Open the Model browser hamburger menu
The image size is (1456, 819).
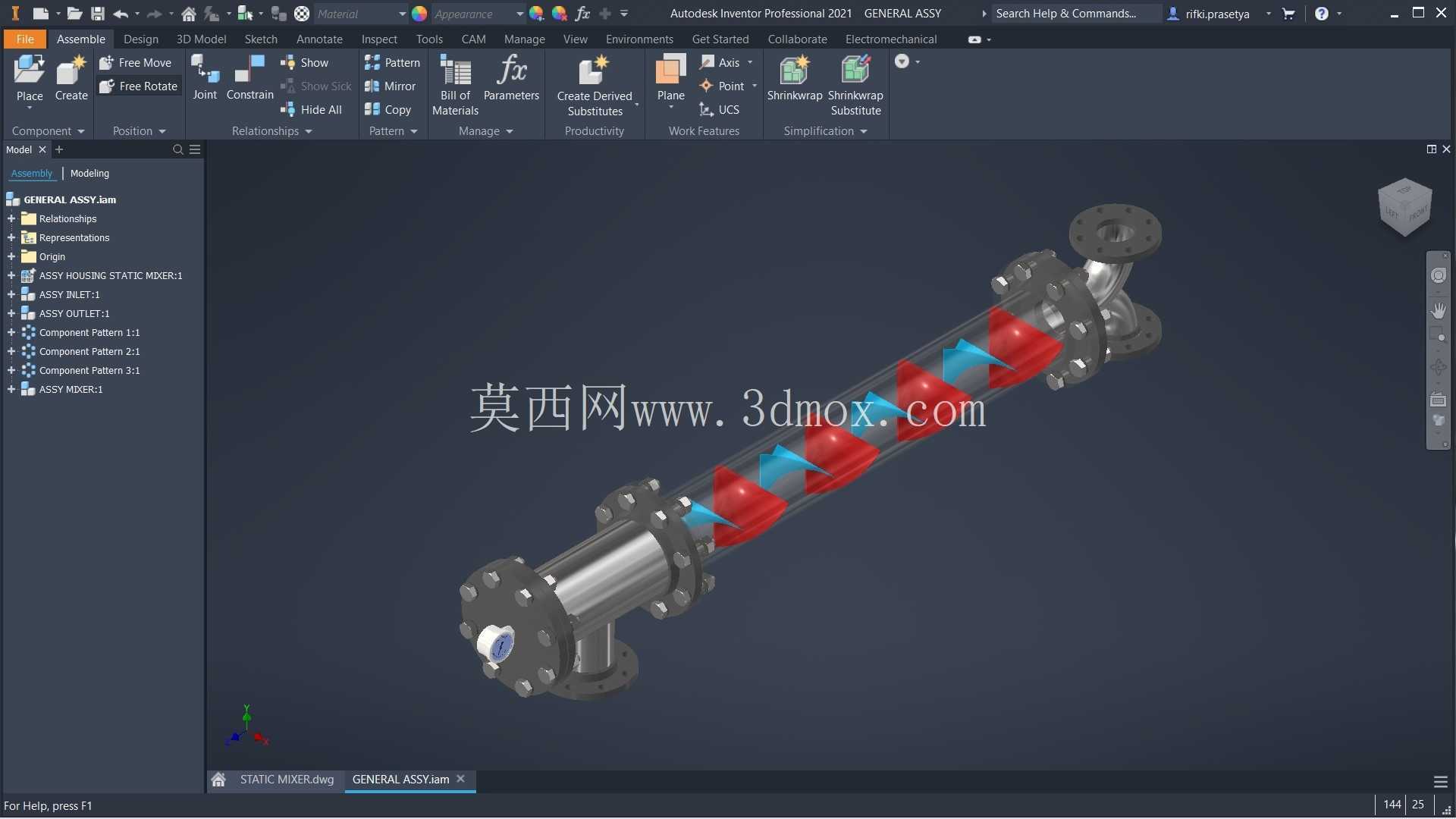(x=195, y=149)
